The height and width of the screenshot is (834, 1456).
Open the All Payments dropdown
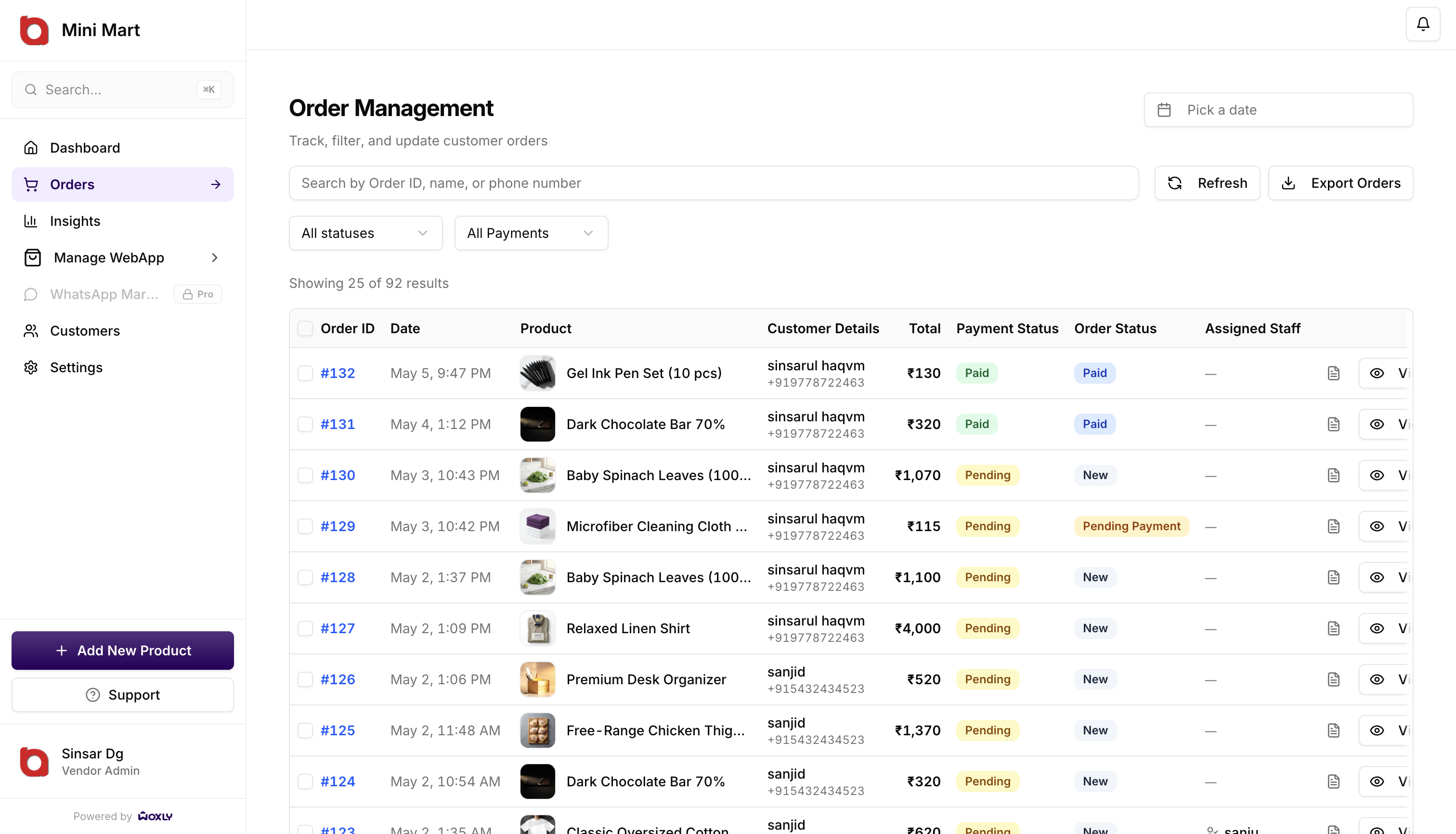[x=531, y=233]
